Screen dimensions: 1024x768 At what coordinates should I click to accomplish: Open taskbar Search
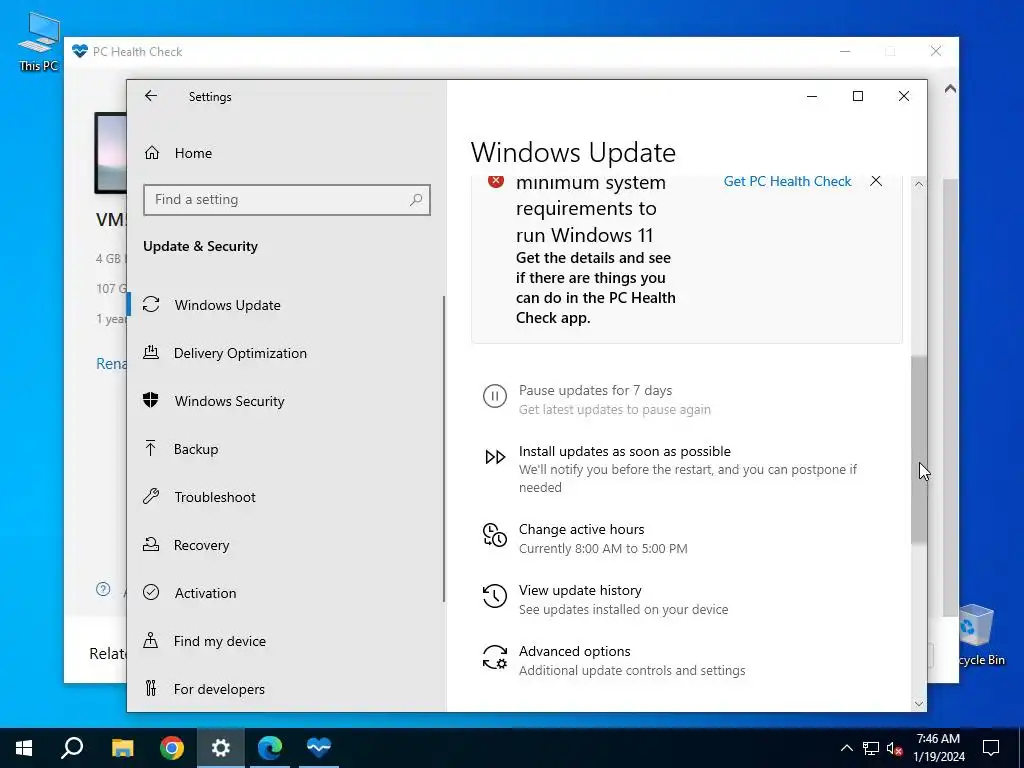[x=72, y=748]
